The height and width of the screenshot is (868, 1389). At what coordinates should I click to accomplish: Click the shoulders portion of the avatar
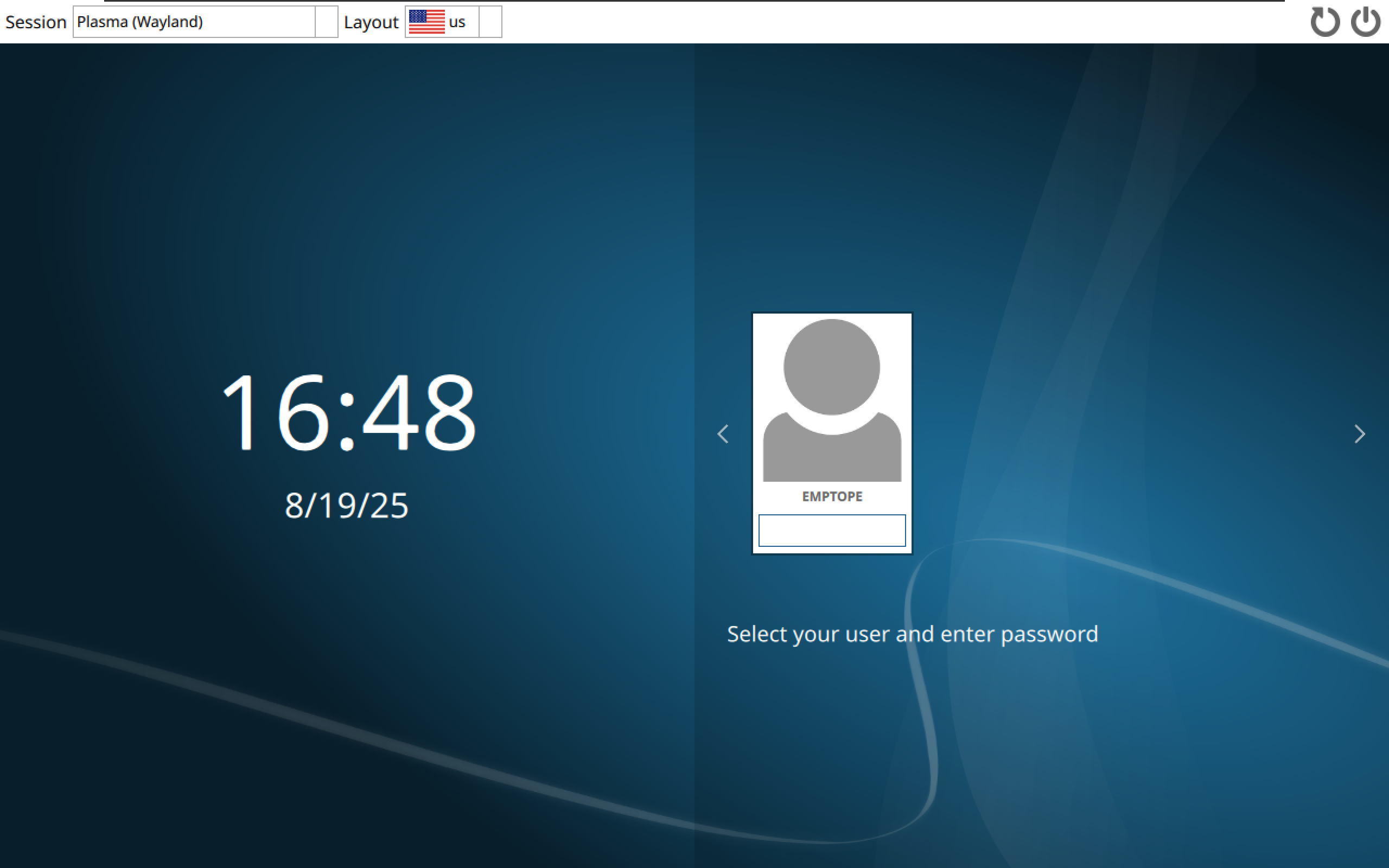tap(832, 458)
